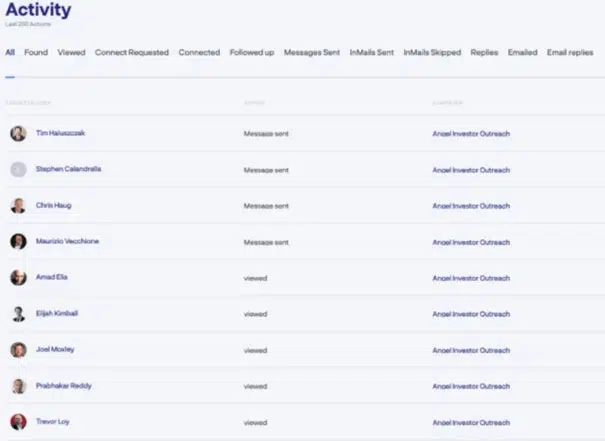605x441 pixels.
Task: Click Chris Haug's profile photo
Action: point(18,205)
